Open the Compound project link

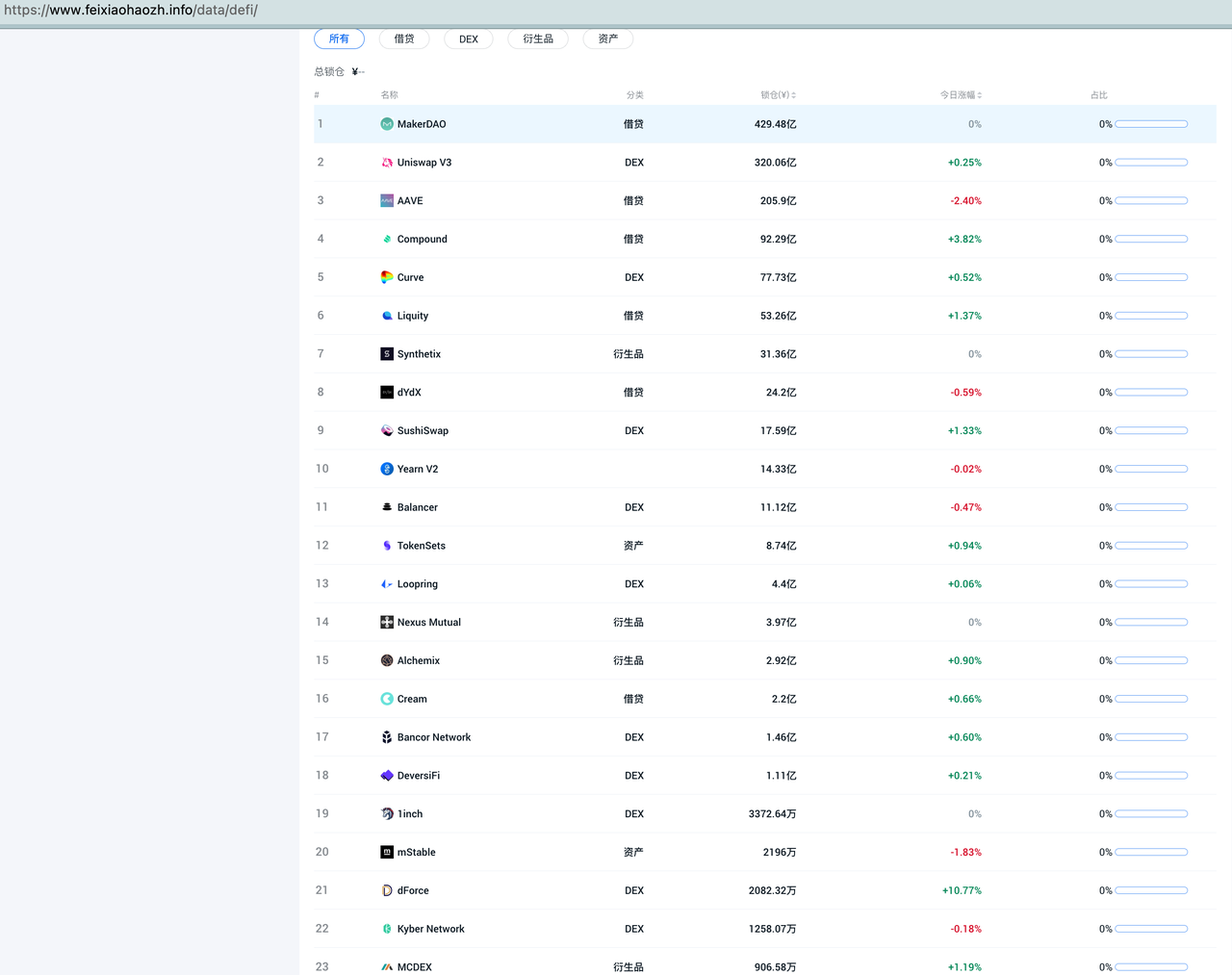(x=423, y=240)
